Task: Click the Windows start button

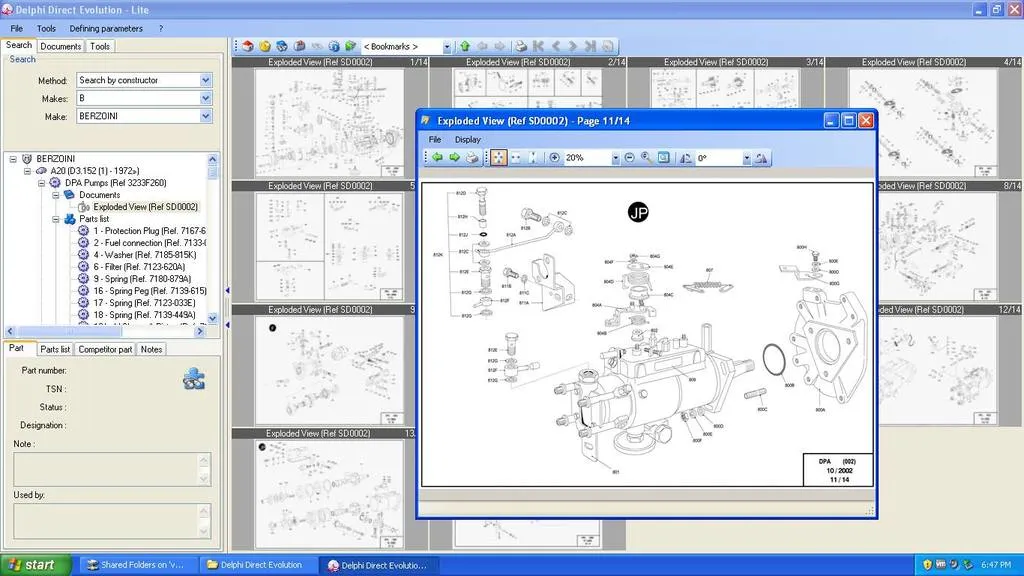Action: [35, 565]
